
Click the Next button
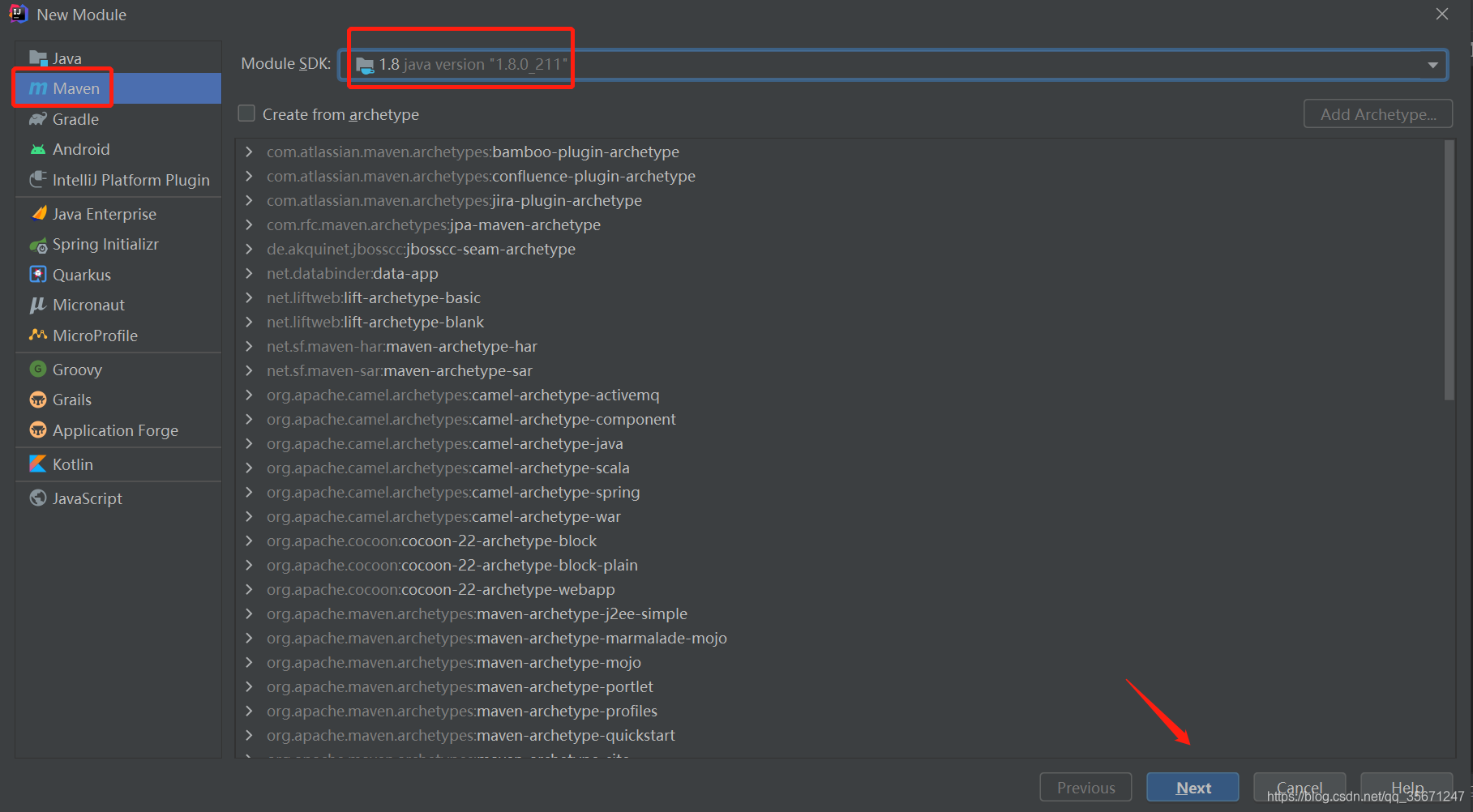[1193, 788]
